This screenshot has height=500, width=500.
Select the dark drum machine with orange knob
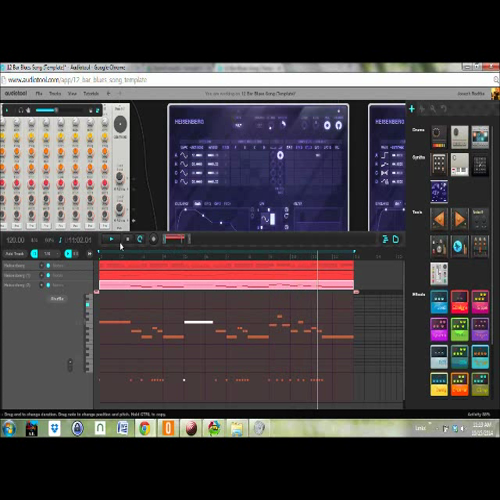click(x=439, y=137)
